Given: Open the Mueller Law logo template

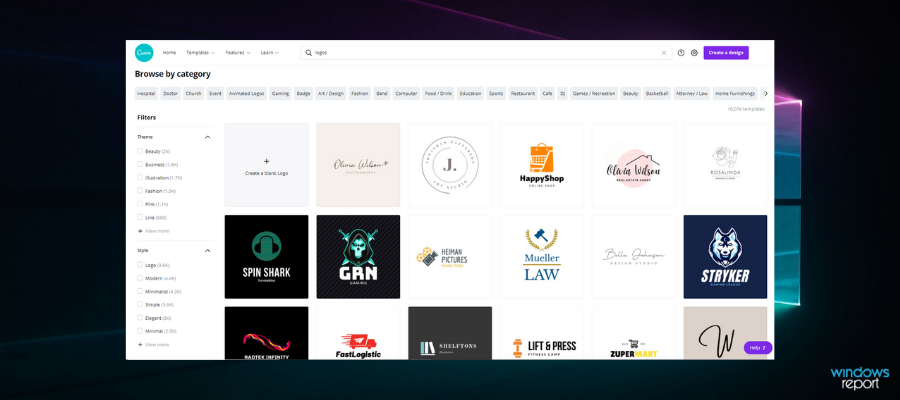Looking at the screenshot, I should coord(542,257).
